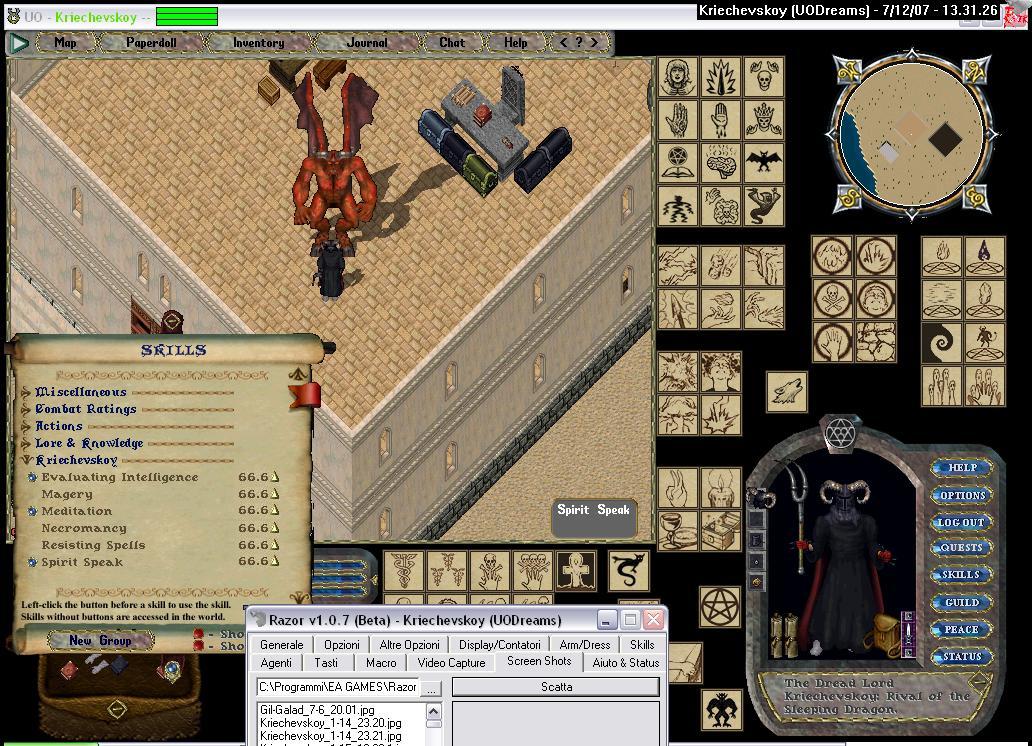
Task: Activate the howling wolf icon
Action: (787, 392)
